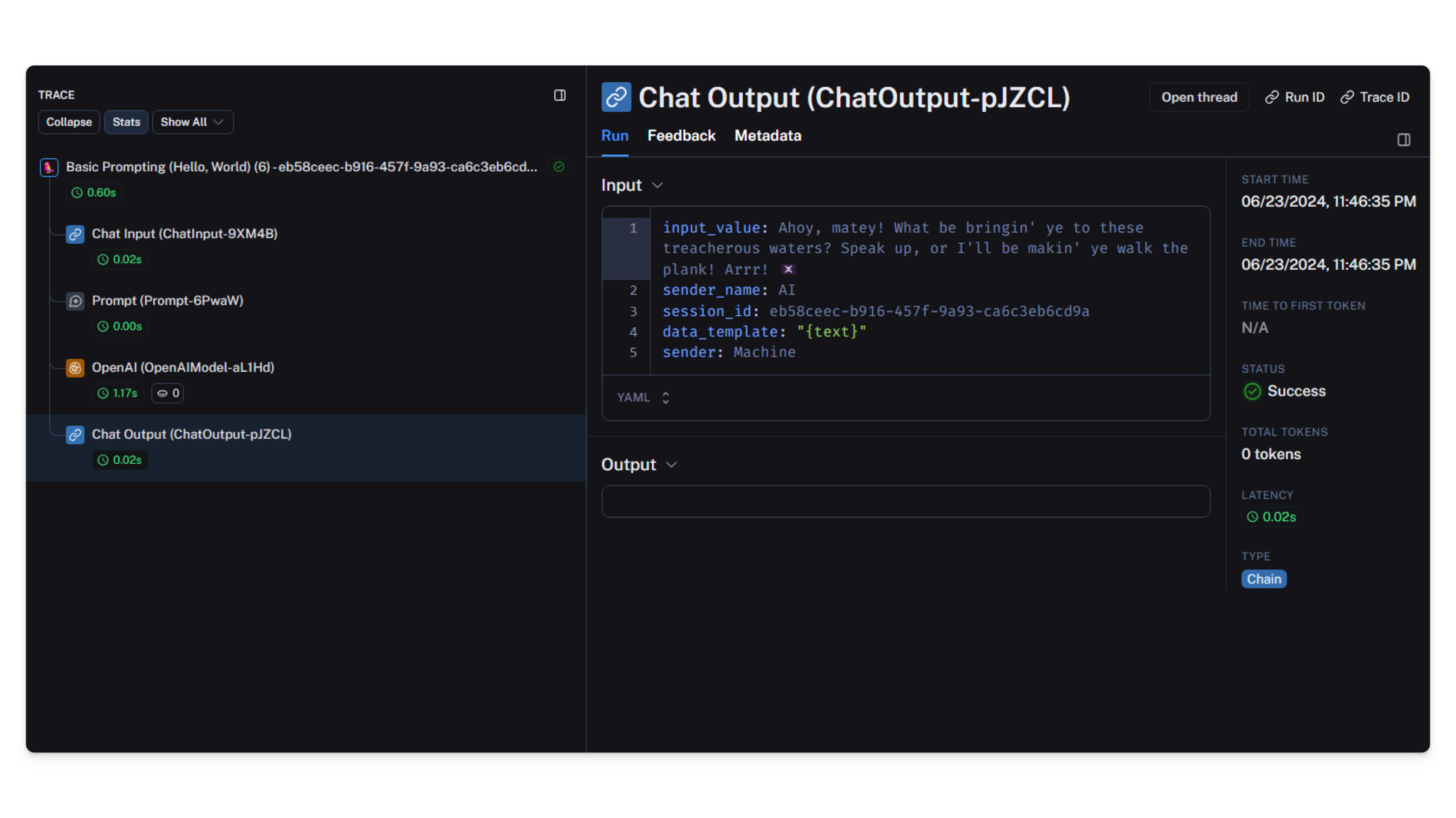
Task: Collapse the Input section chevron
Action: point(657,185)
